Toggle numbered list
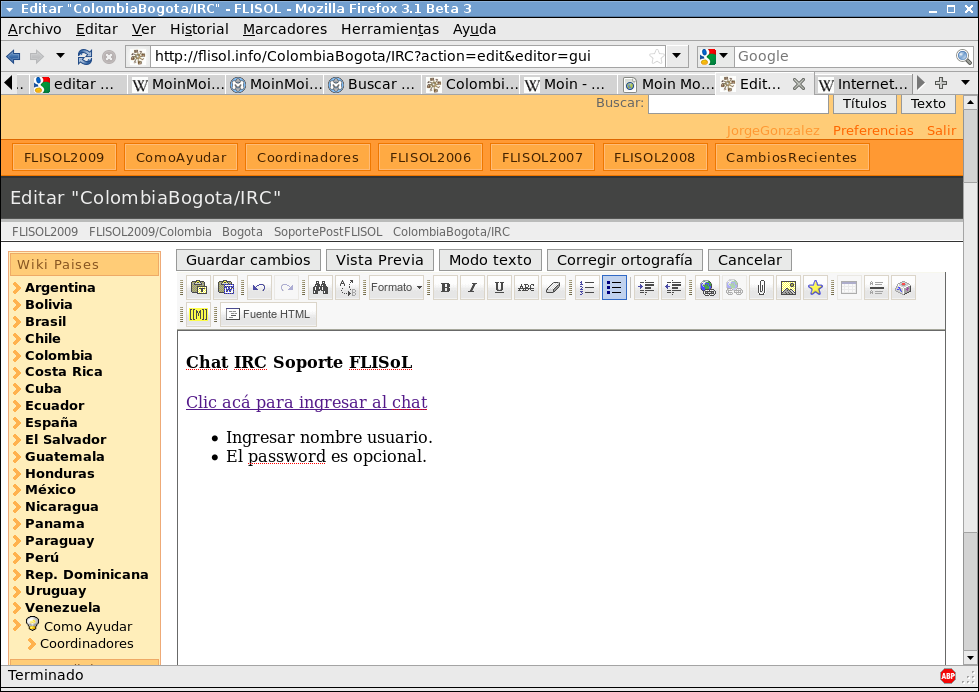This screenshot has height=692, width=979. click(587, 288)
